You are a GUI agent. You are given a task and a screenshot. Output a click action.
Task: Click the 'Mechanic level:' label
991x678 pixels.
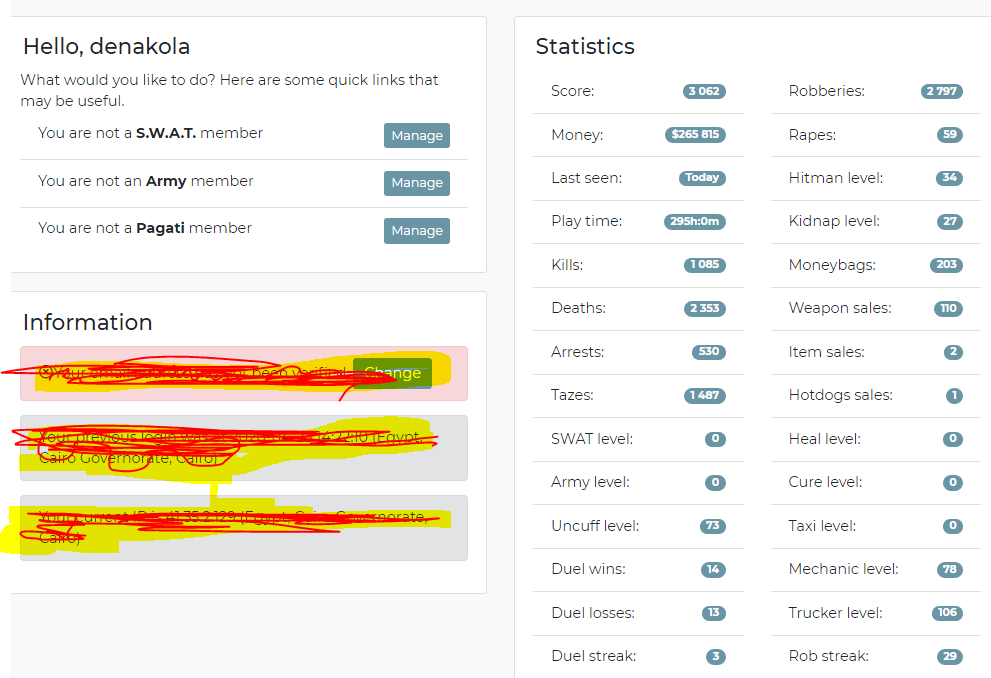point(843,569)
